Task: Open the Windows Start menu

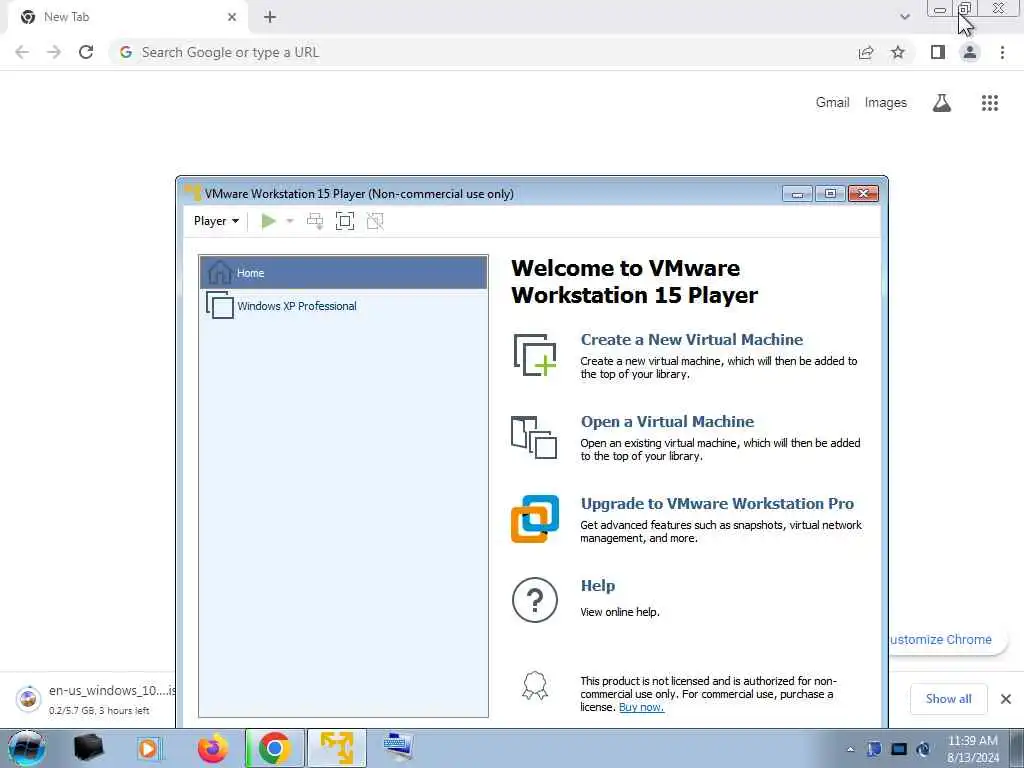Action: coord(27,748)
